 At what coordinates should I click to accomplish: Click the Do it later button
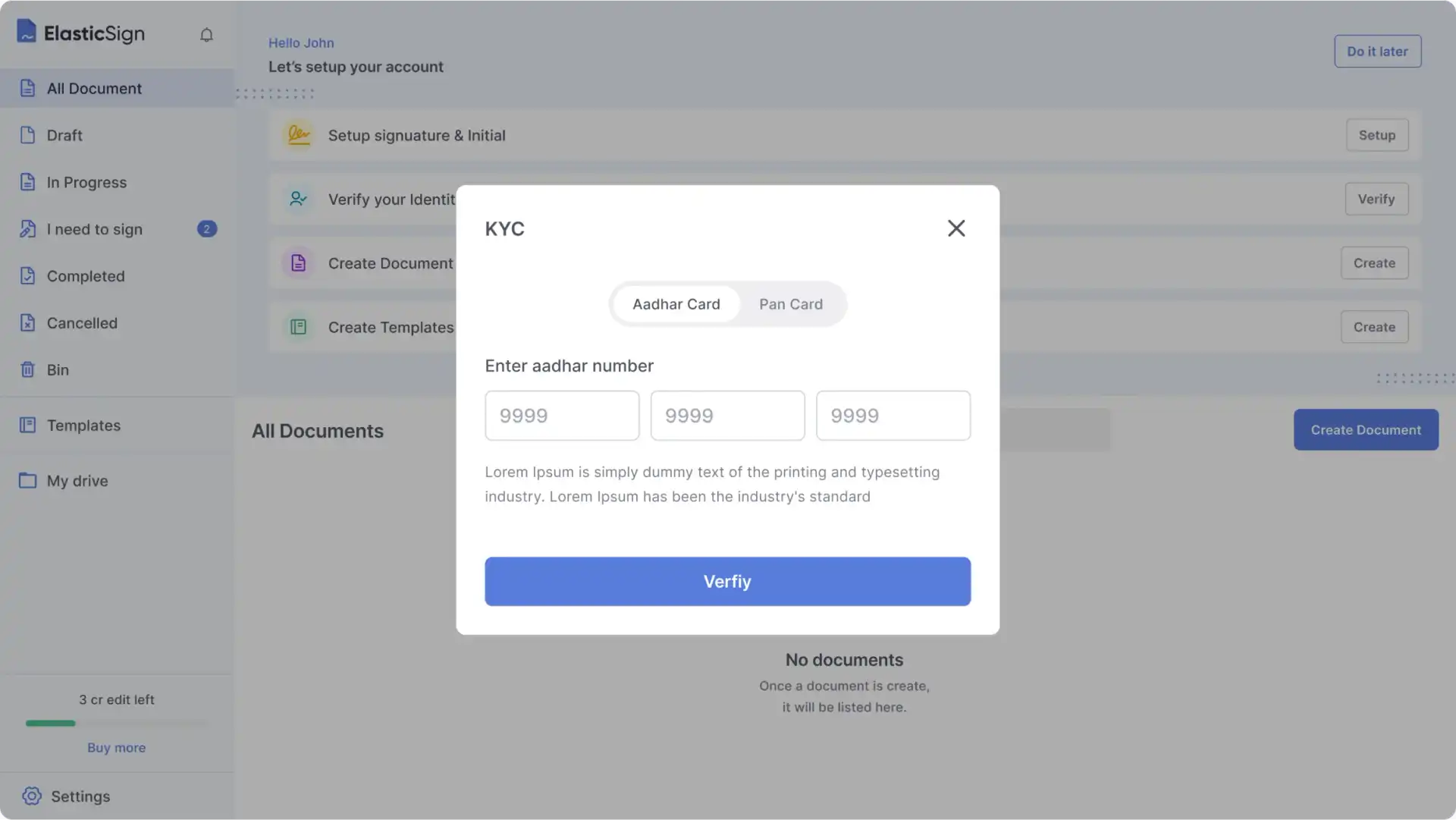pos(1378,50)
